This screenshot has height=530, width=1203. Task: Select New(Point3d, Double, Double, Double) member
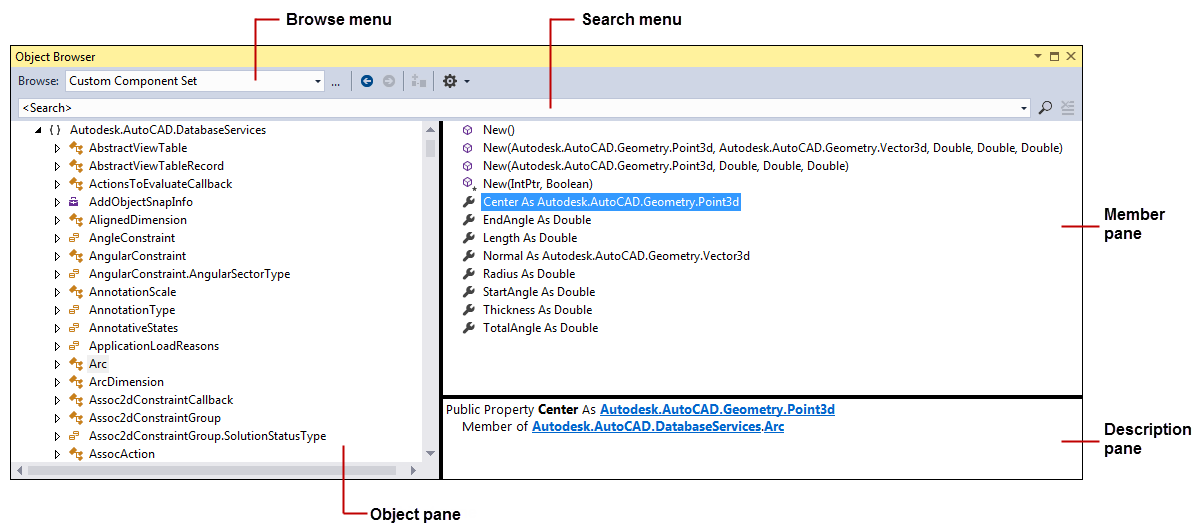(x=665, y=166)
